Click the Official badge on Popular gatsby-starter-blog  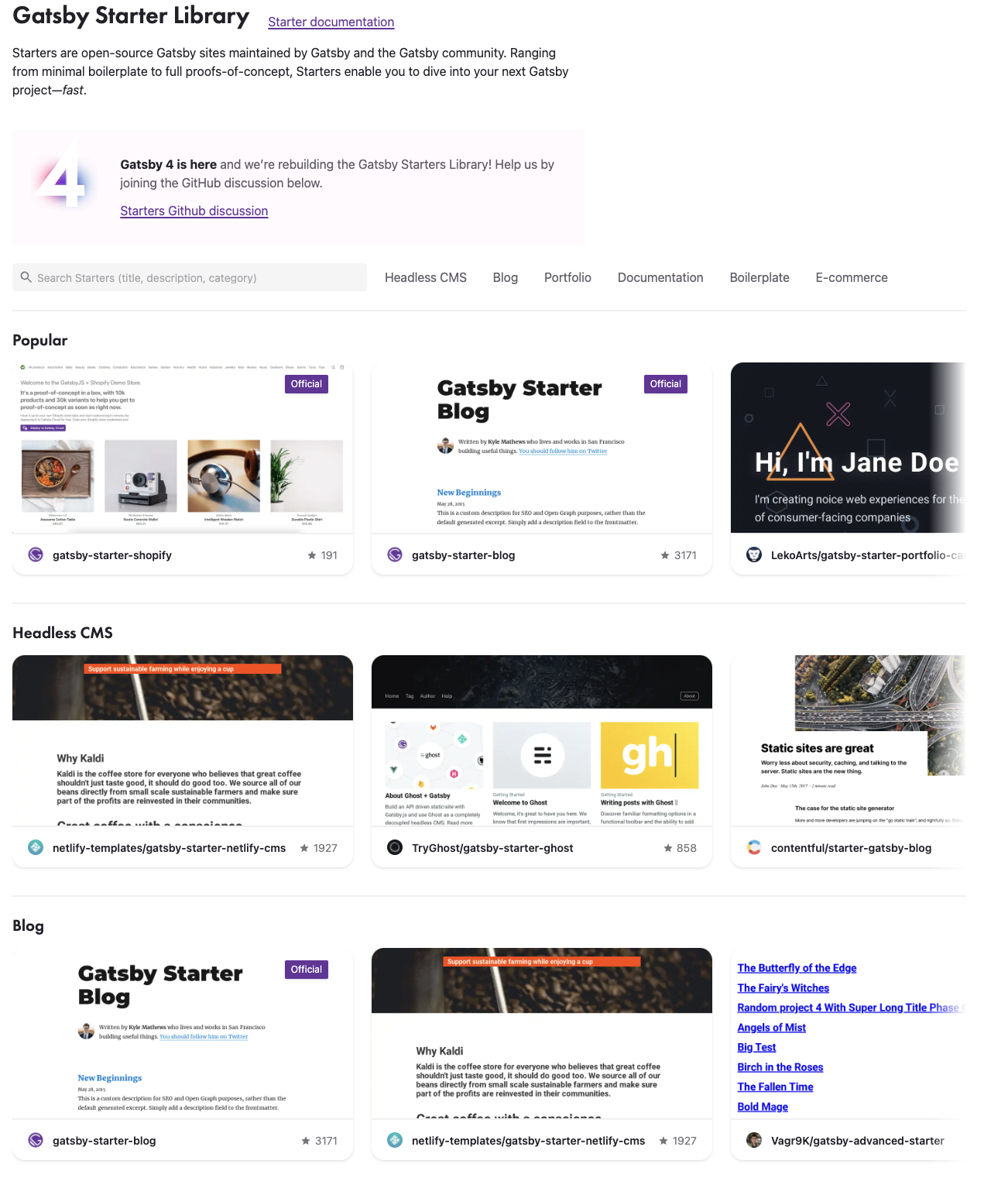[x=665, y=384]
